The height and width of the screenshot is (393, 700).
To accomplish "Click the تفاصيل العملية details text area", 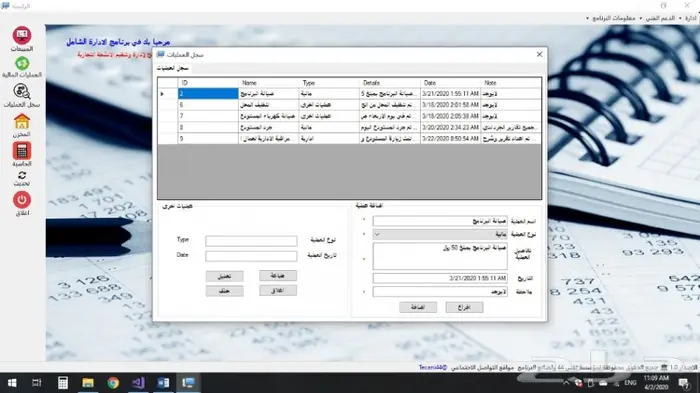I will click(440, 256).
